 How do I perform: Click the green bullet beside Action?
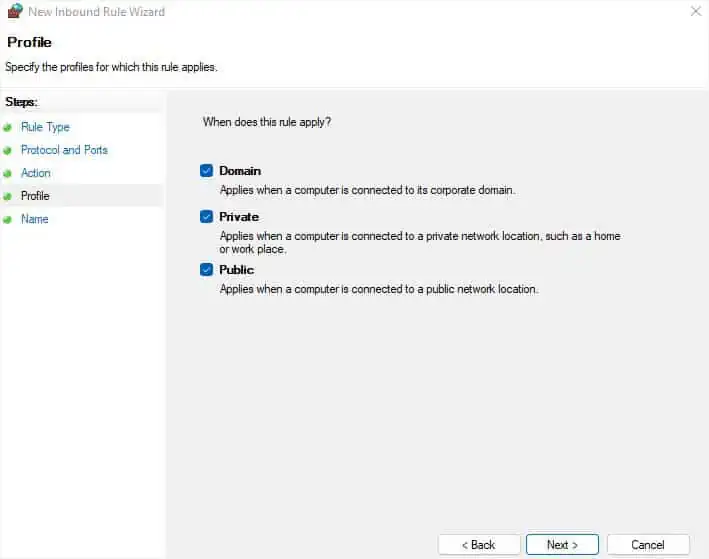point(8,174)
